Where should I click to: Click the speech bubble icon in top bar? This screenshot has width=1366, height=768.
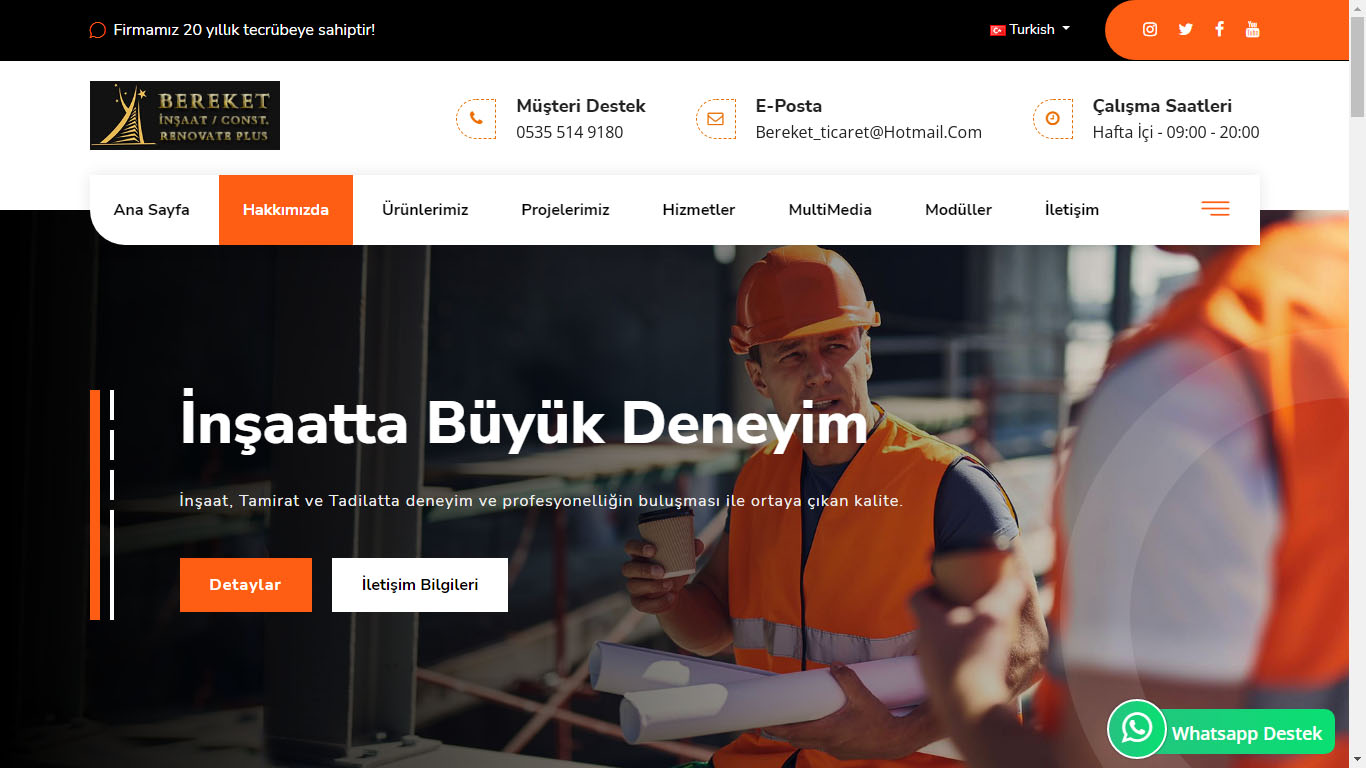[x=97, y=30]
